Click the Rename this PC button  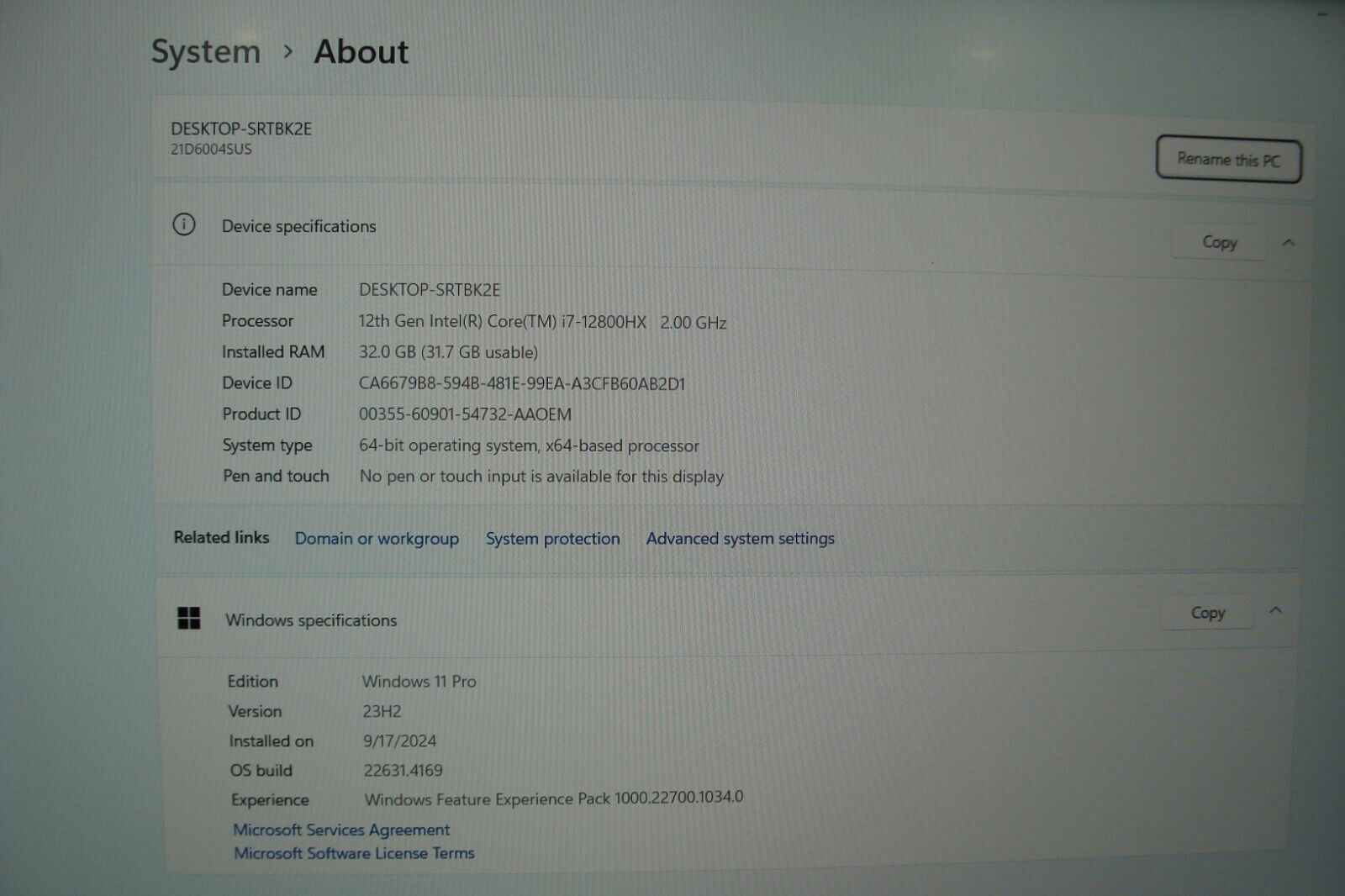click(1228, 159)
